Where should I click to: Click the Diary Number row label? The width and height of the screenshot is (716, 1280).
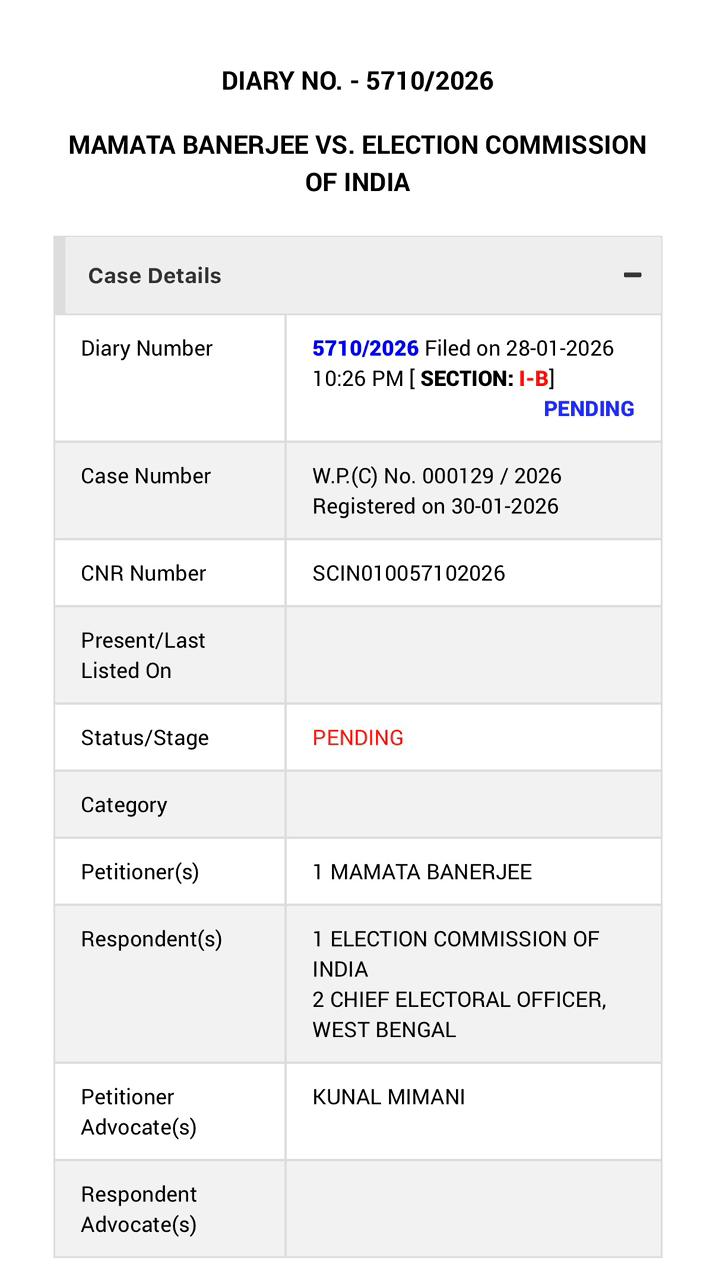click(x=147, y=348)
